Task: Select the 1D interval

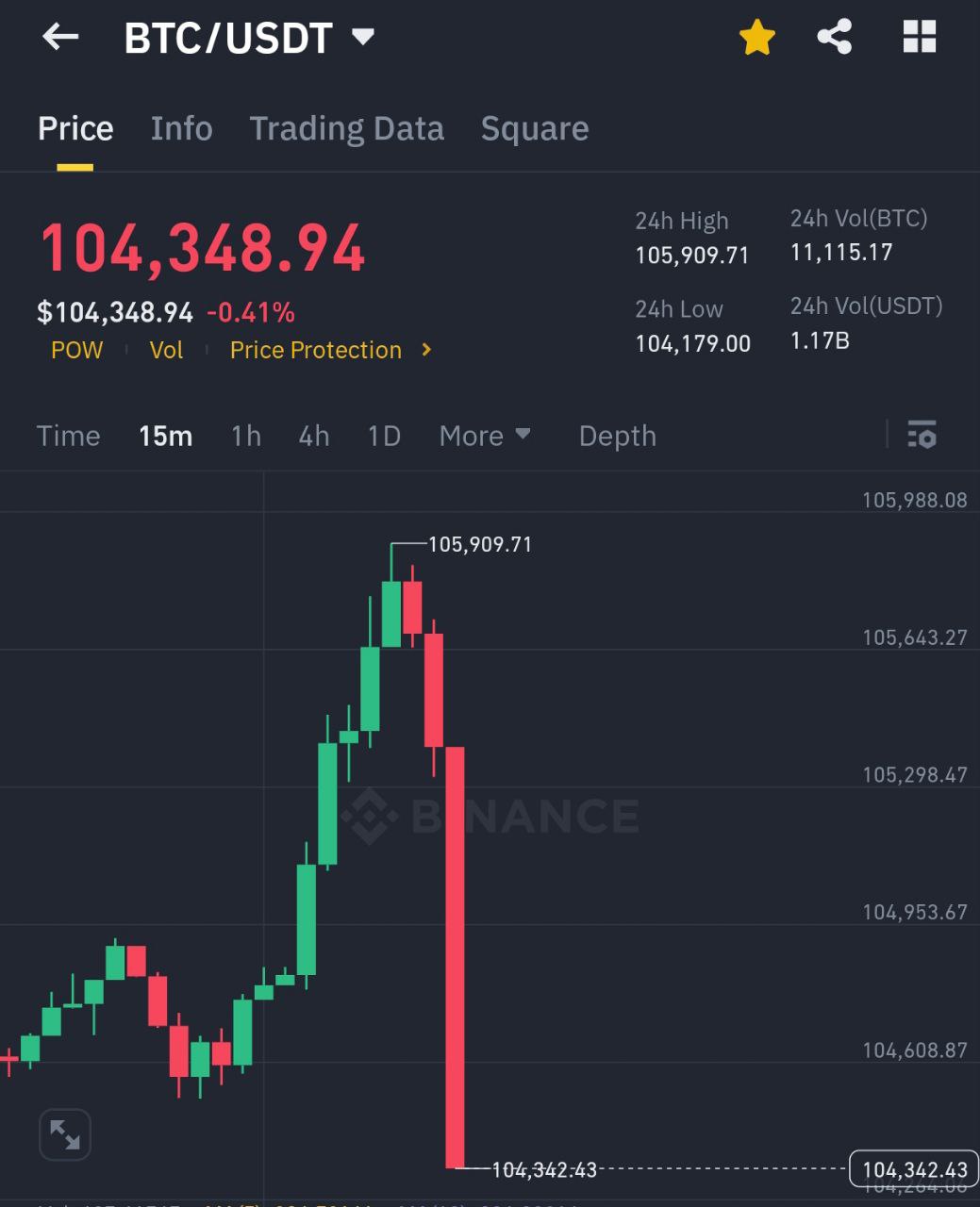Action: (384, 436)
